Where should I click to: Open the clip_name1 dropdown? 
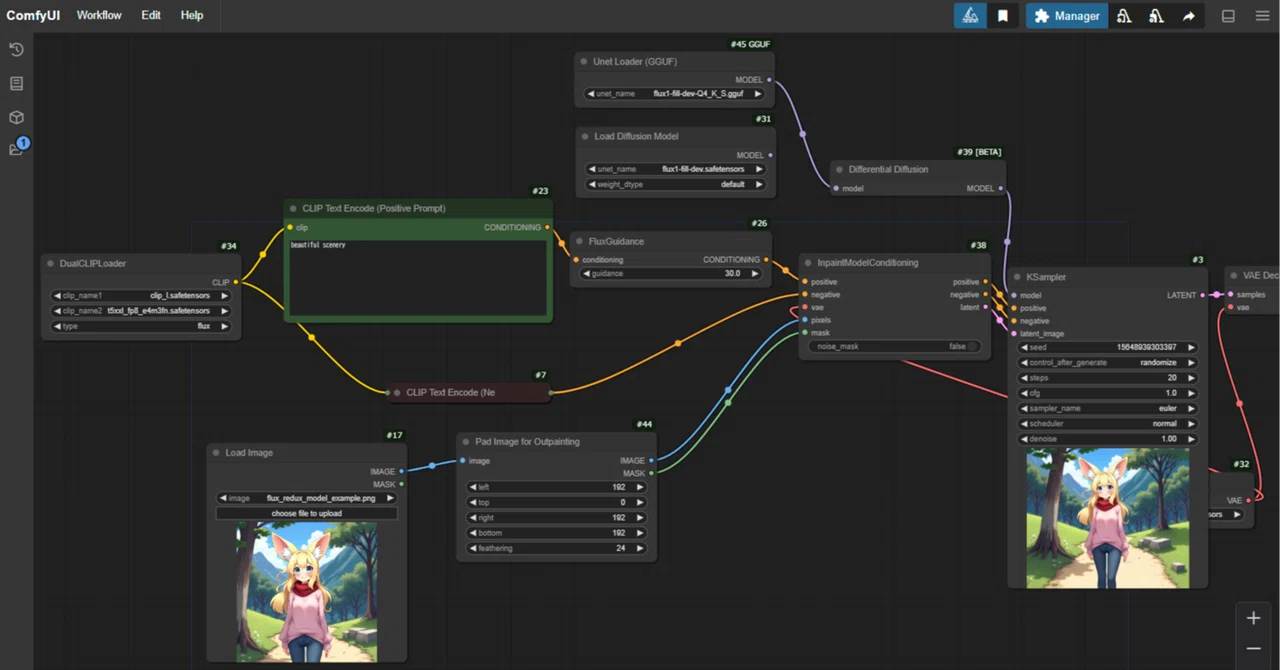coord(141,295)
